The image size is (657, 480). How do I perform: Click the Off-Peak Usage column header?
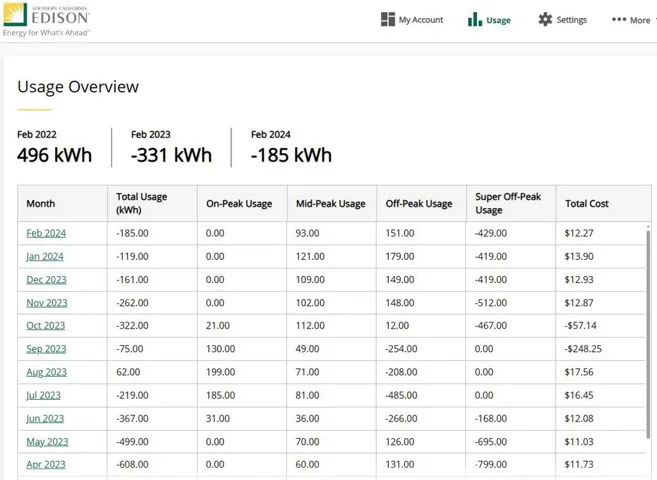(x=422, y=204)
